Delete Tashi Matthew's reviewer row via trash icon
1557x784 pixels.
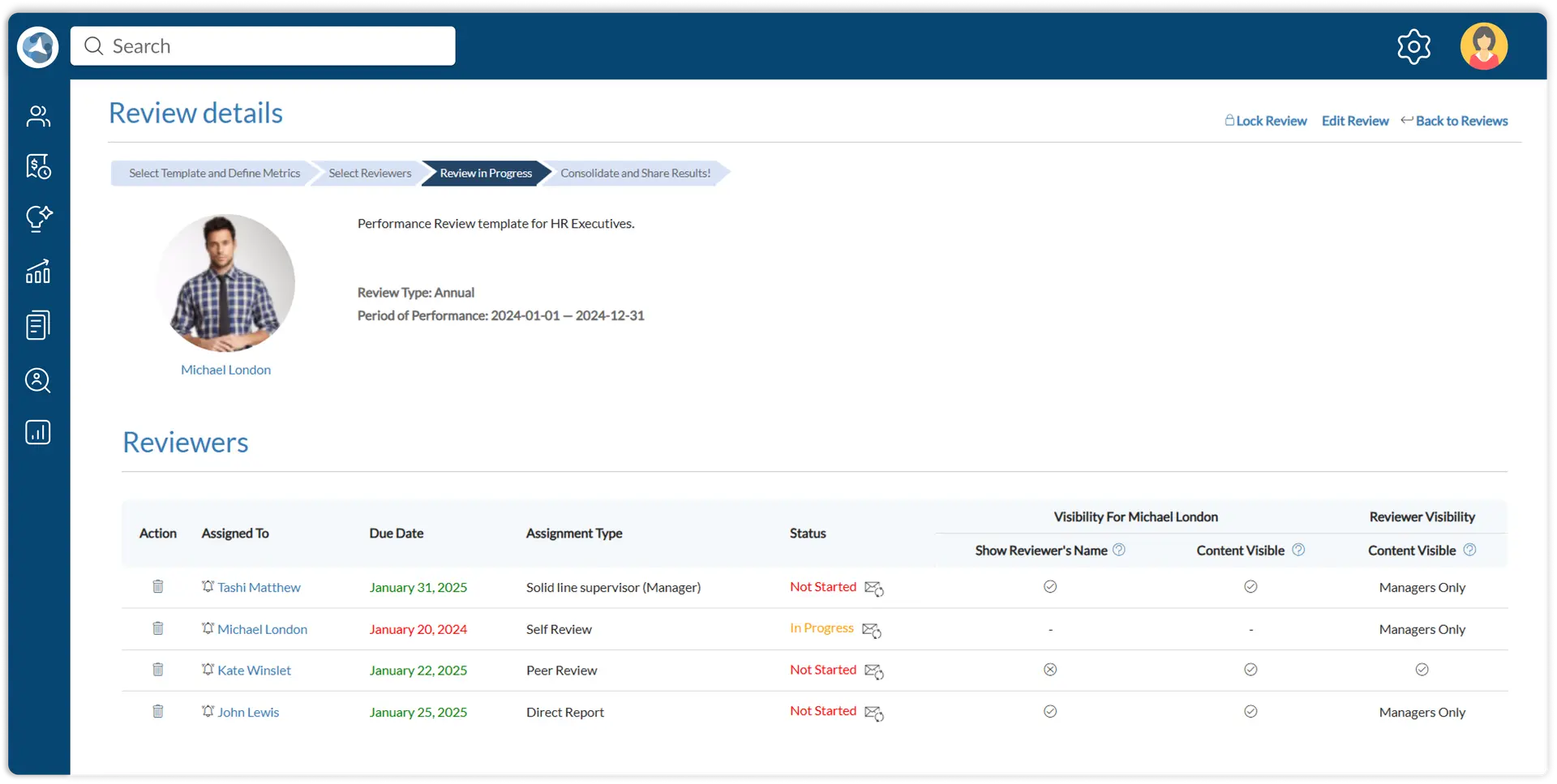(158, 586)
